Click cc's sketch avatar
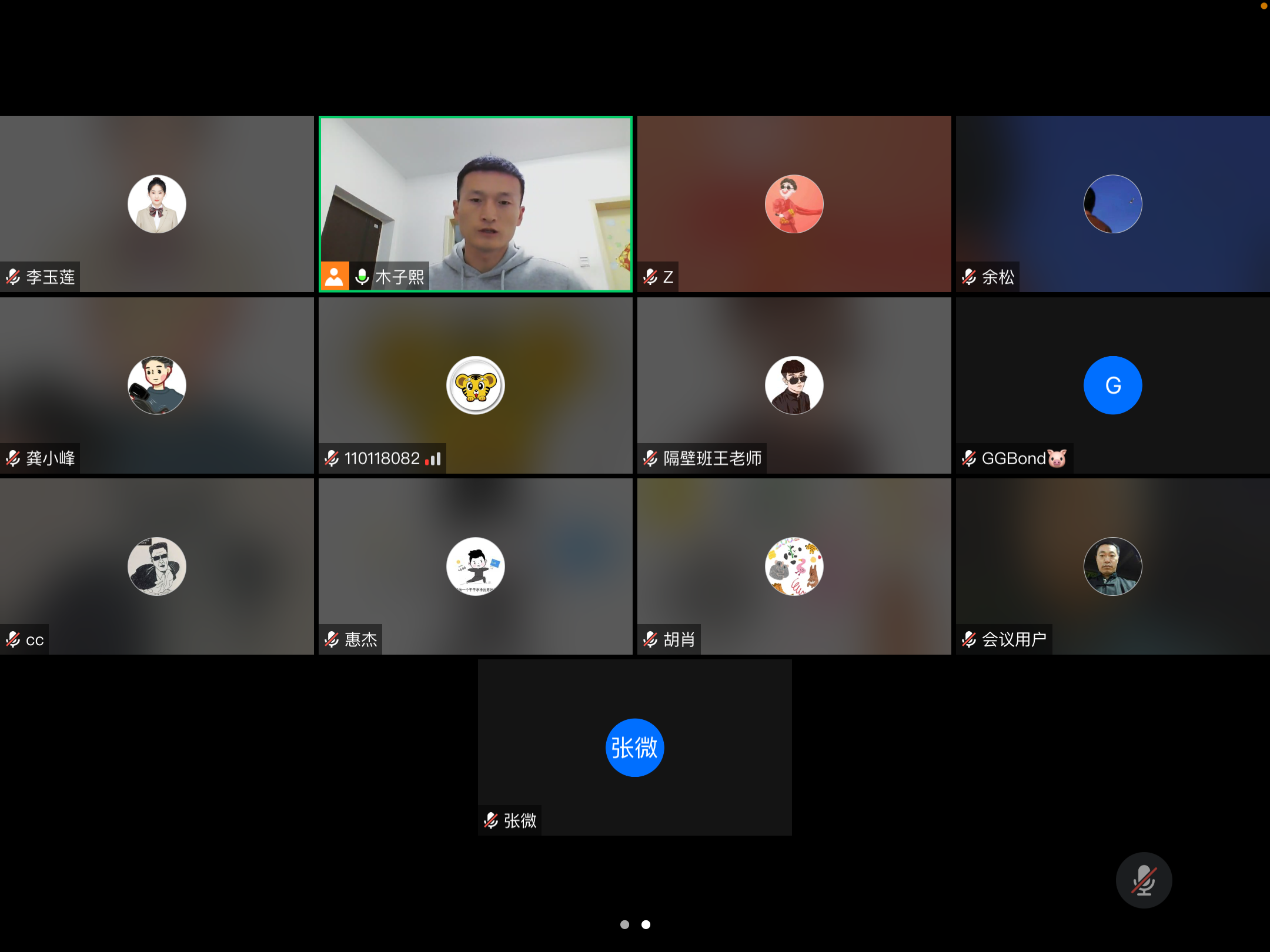The width and height of the screenshot is (1270, 952). 157,566
